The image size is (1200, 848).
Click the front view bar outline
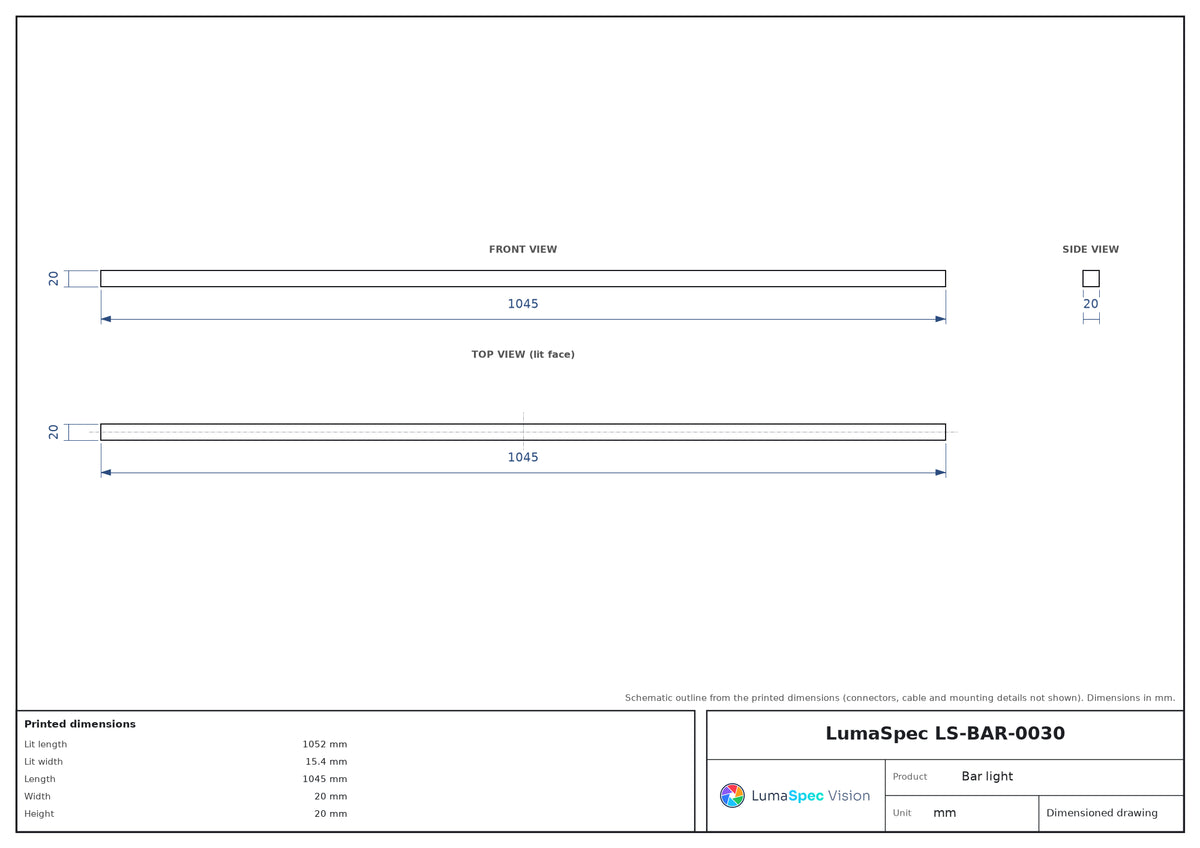523,279
